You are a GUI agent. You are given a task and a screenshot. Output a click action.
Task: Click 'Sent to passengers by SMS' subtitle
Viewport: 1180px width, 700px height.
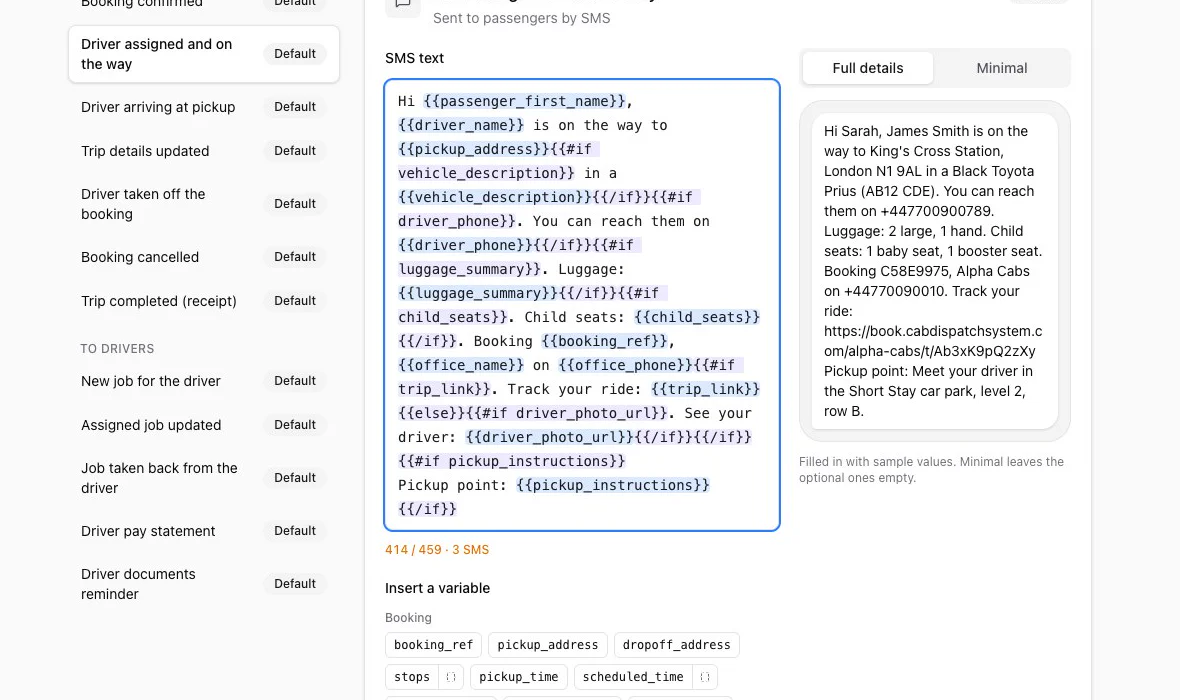pyautogui.click(x=522, y=18)
